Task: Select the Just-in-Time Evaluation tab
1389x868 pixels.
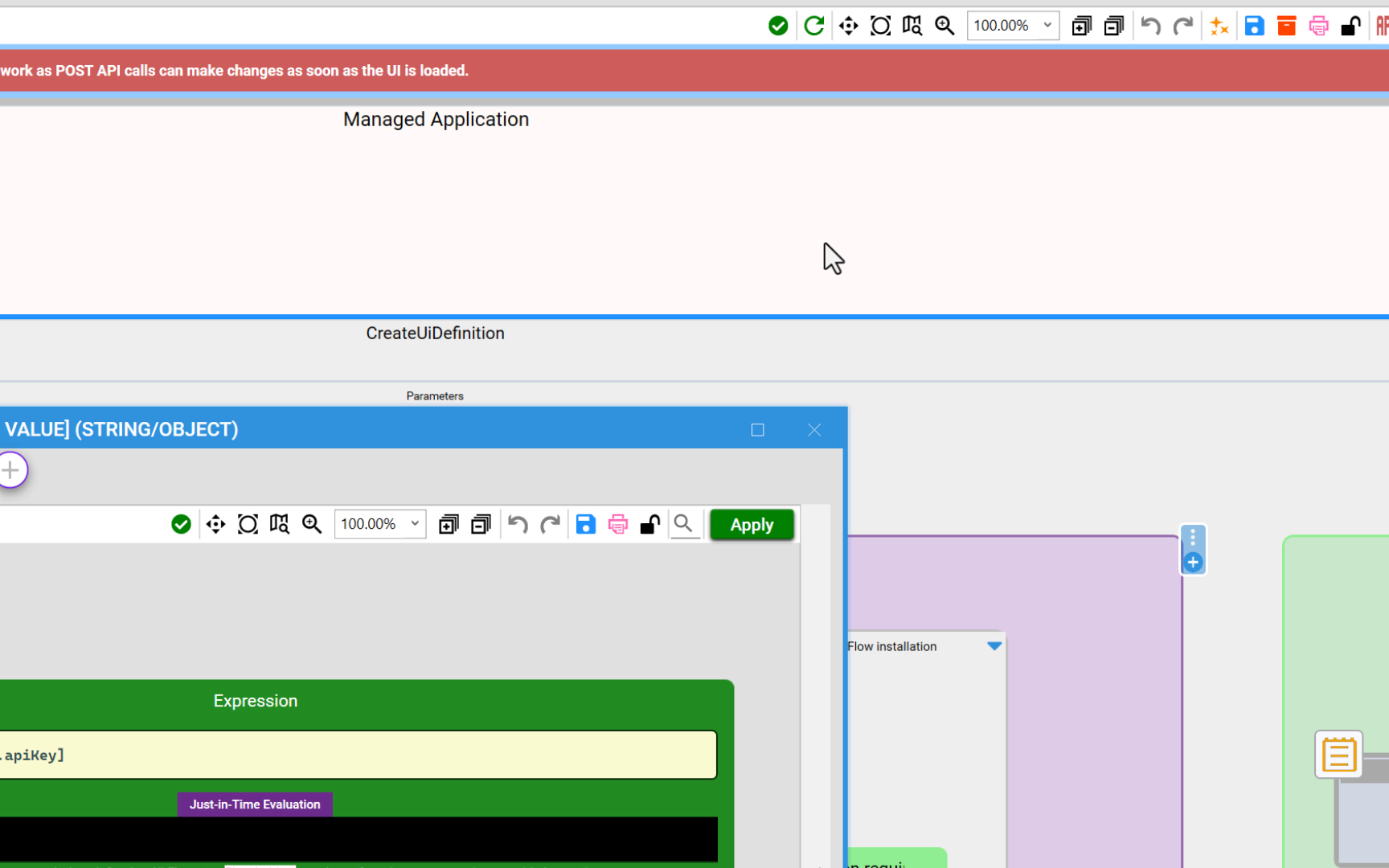Action: (255, 805)
